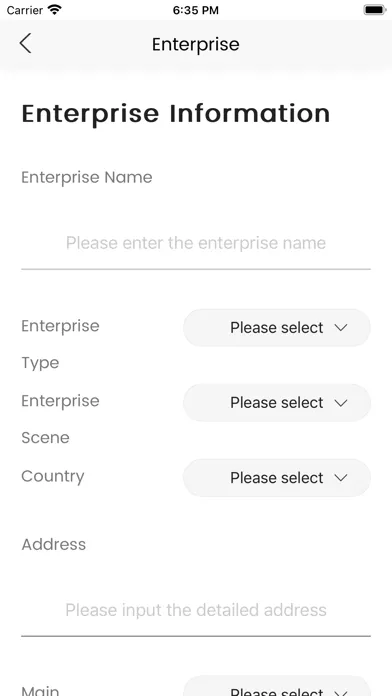Click the Enterprise Type chevron arrow

pyautogui.click(x=341, y=328)
